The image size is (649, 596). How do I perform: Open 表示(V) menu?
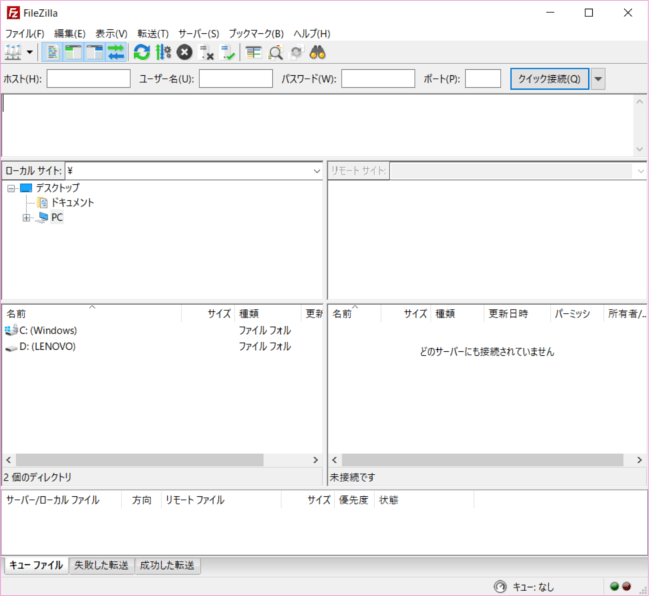(x=111, y=34)
